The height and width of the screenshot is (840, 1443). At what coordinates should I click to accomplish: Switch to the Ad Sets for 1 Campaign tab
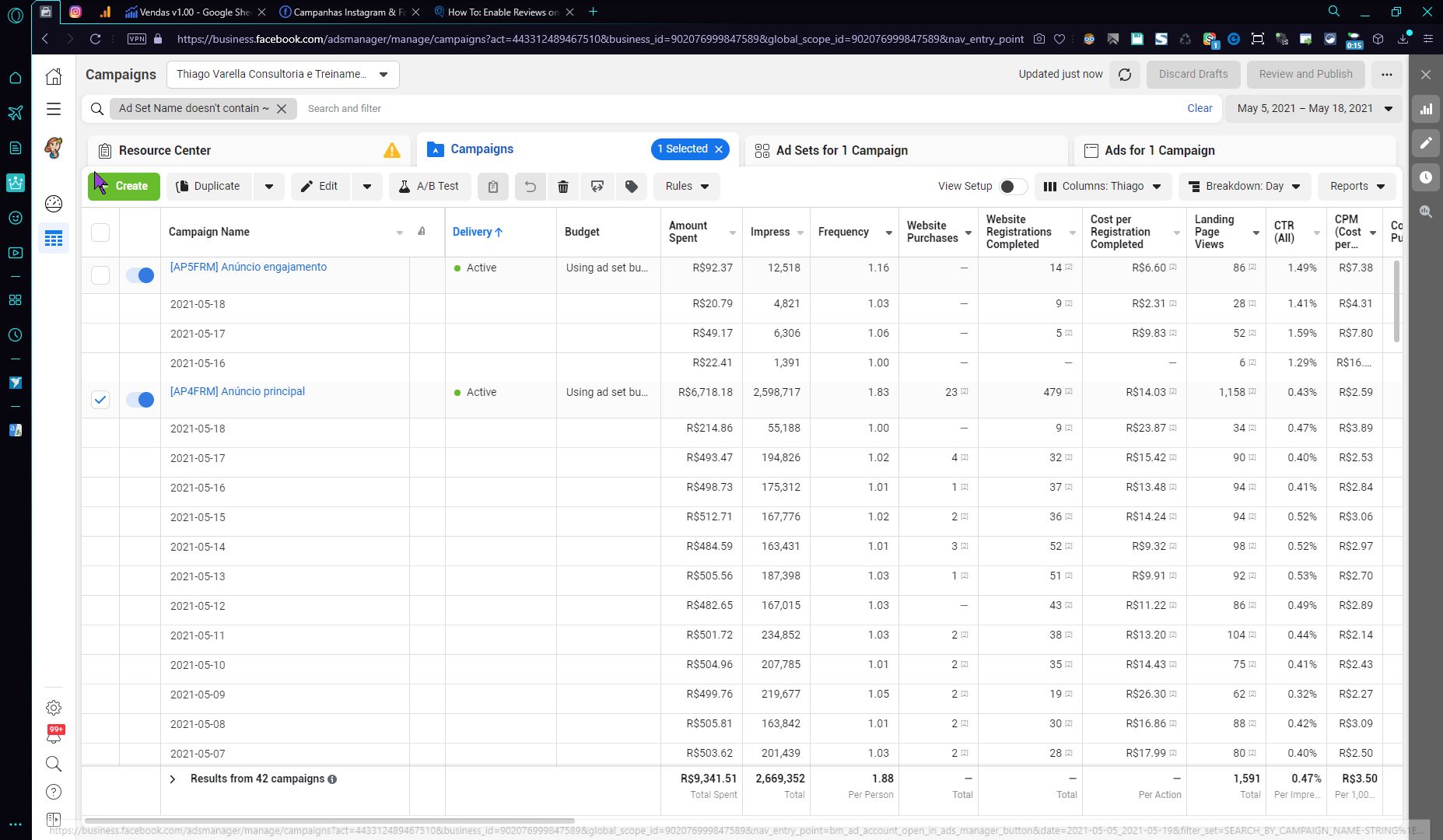coord(841,151)
